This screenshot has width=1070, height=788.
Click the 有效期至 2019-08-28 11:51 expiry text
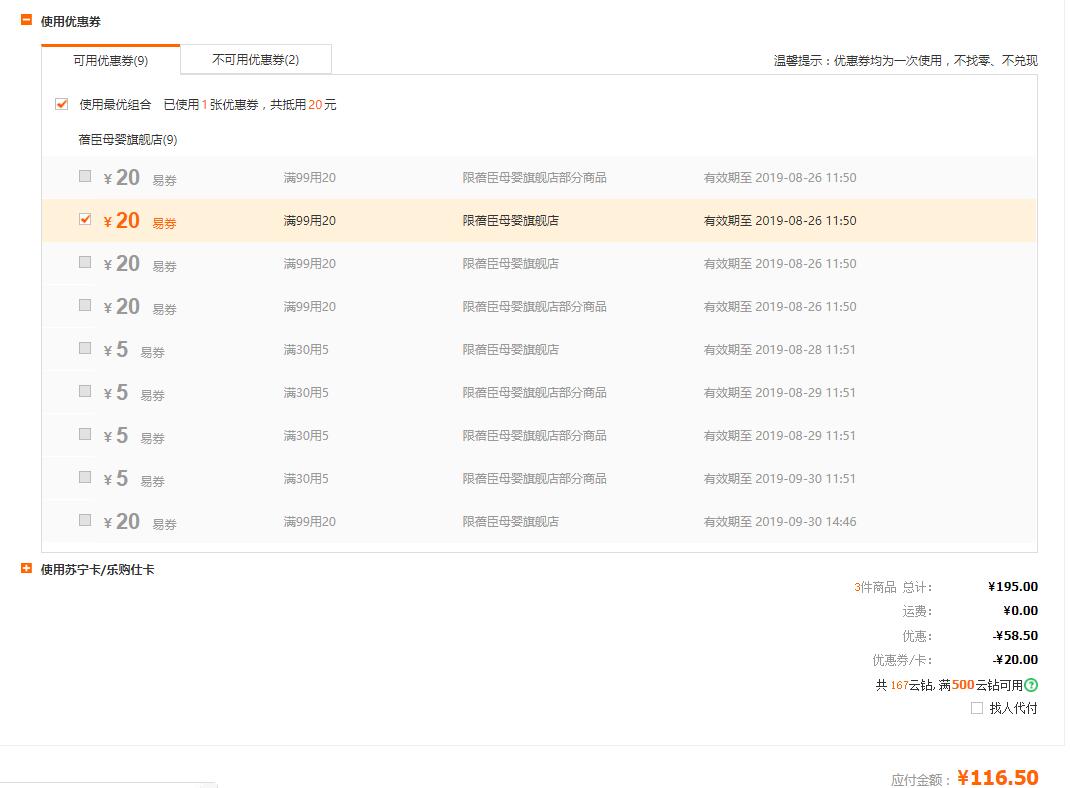(x=779, y=349)
